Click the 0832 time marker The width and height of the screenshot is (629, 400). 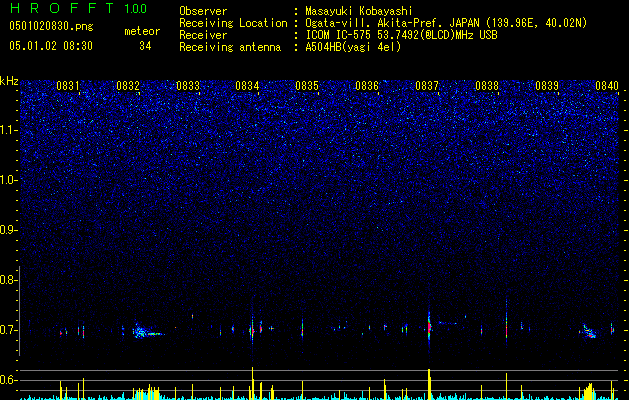128,85
